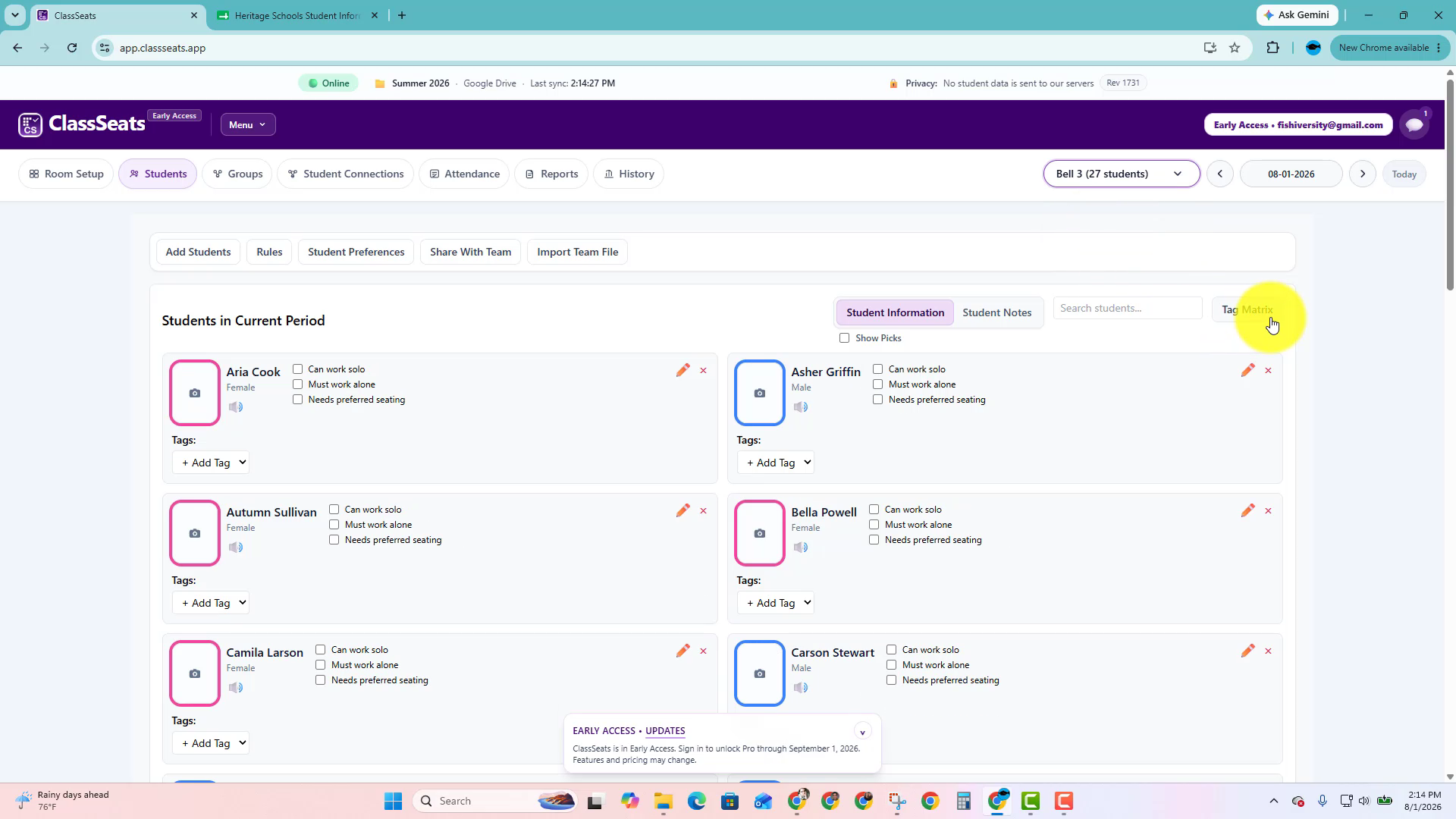The width and height of the screenshot is (1456, 819).
Task: Play Carson Stewart's speaker pronunciation icon
Action: coord(801,688)
